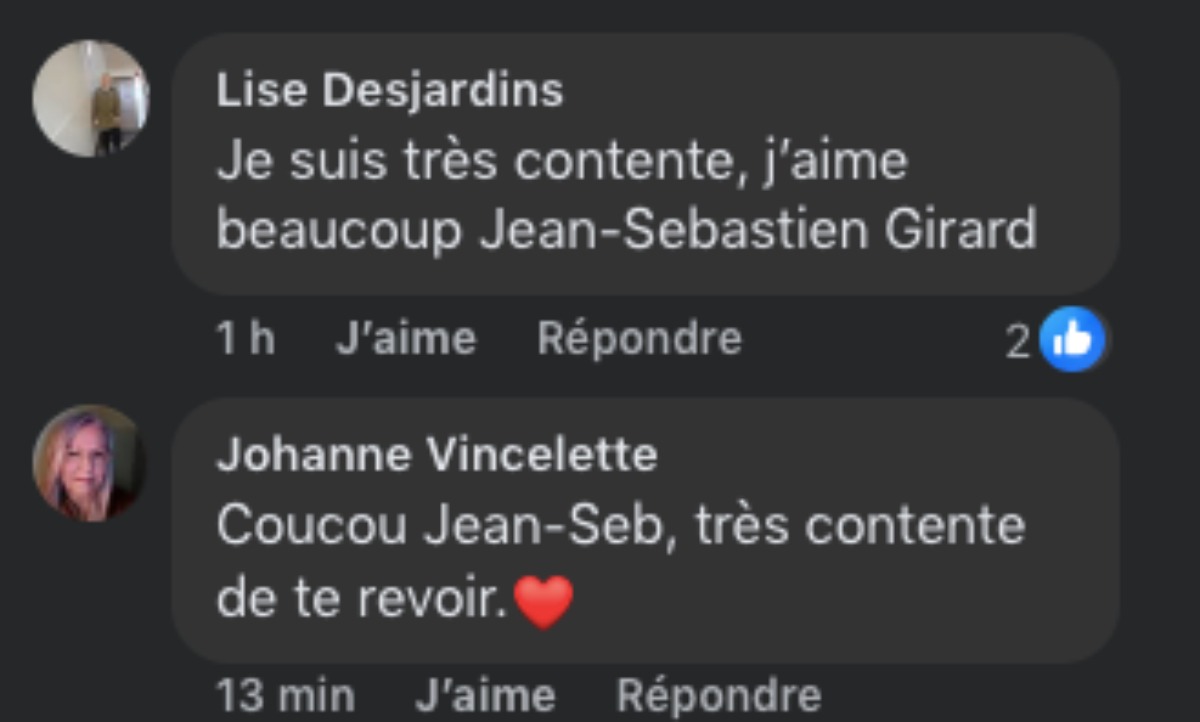Open Lise Desjardins' profile picture
The height and width of the screenshot is (722, 1200).
[x=91, y=98]
